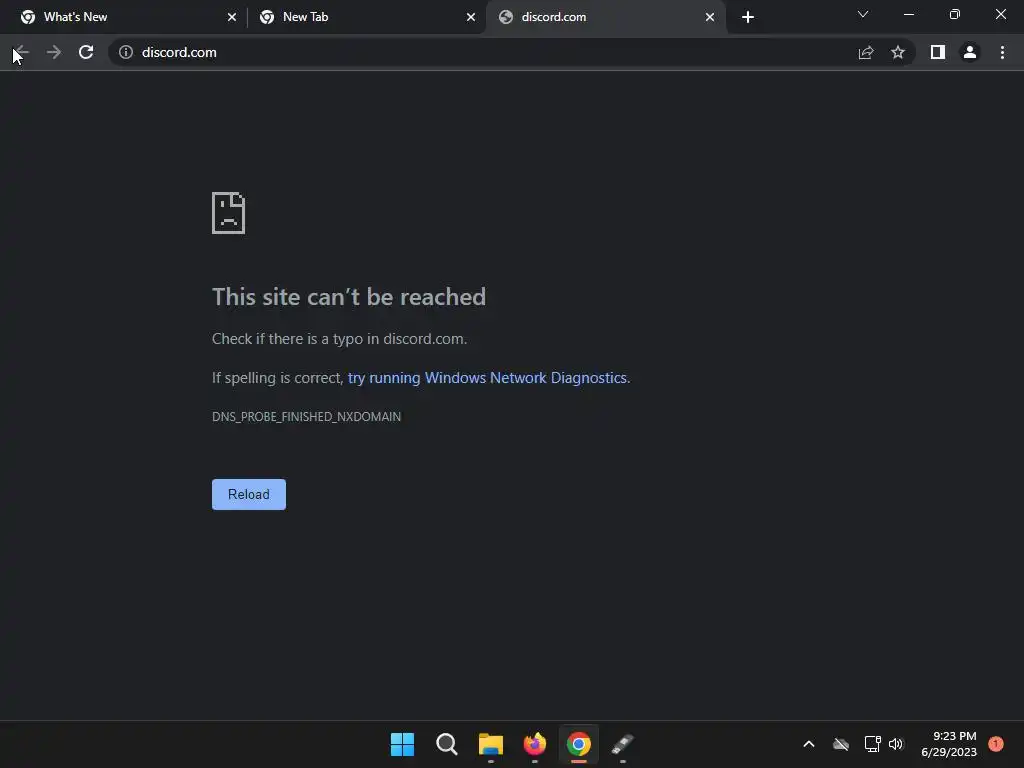Close the discord.com tab
The height and width of the screenshot is (768, 1024).
pyautogui.click(x=710, y=17)
